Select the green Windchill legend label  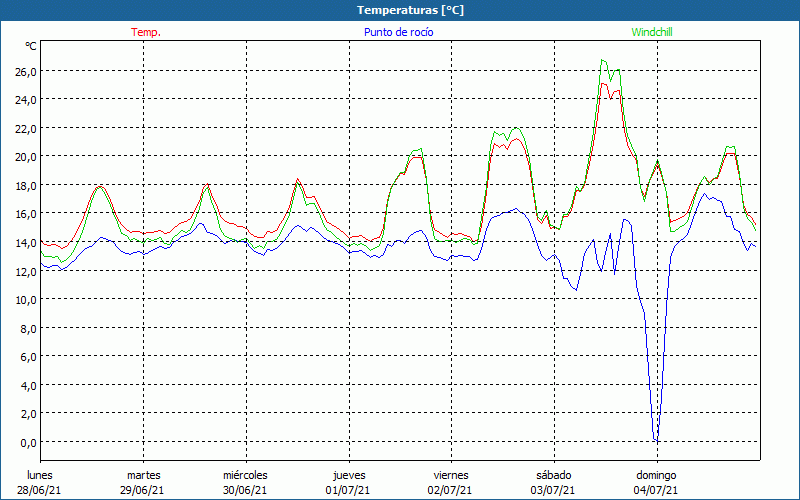click(x=652, y=32)
